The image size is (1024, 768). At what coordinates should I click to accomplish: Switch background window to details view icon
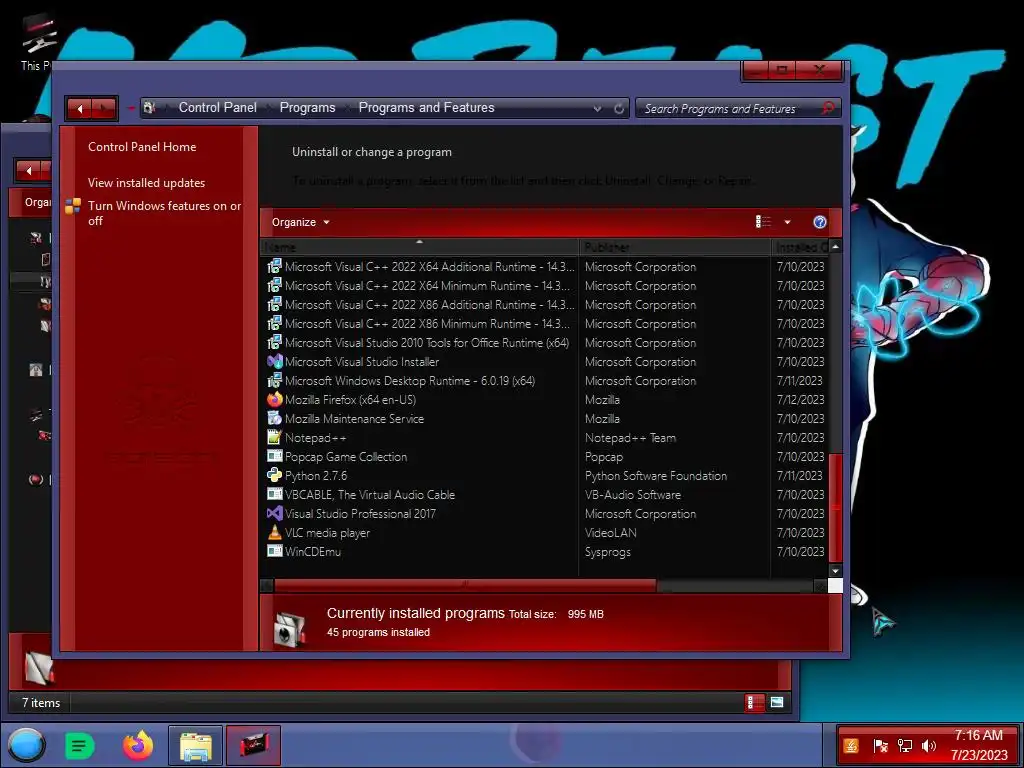click(x=754, y=702)
